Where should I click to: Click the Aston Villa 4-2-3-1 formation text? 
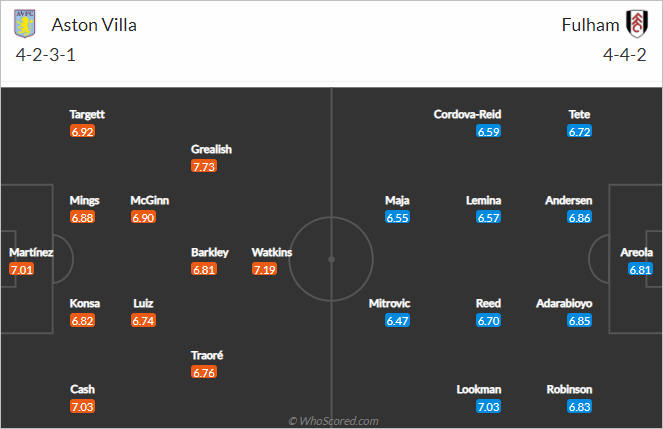tap(46, 55)
